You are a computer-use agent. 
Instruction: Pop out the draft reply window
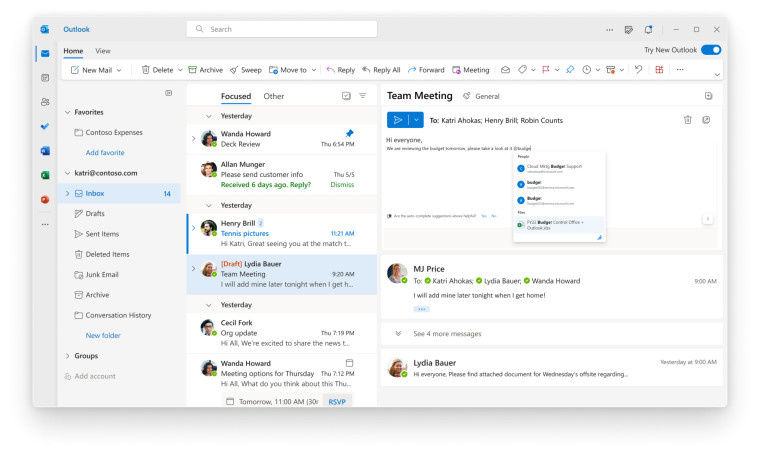[x=706, y=120]
